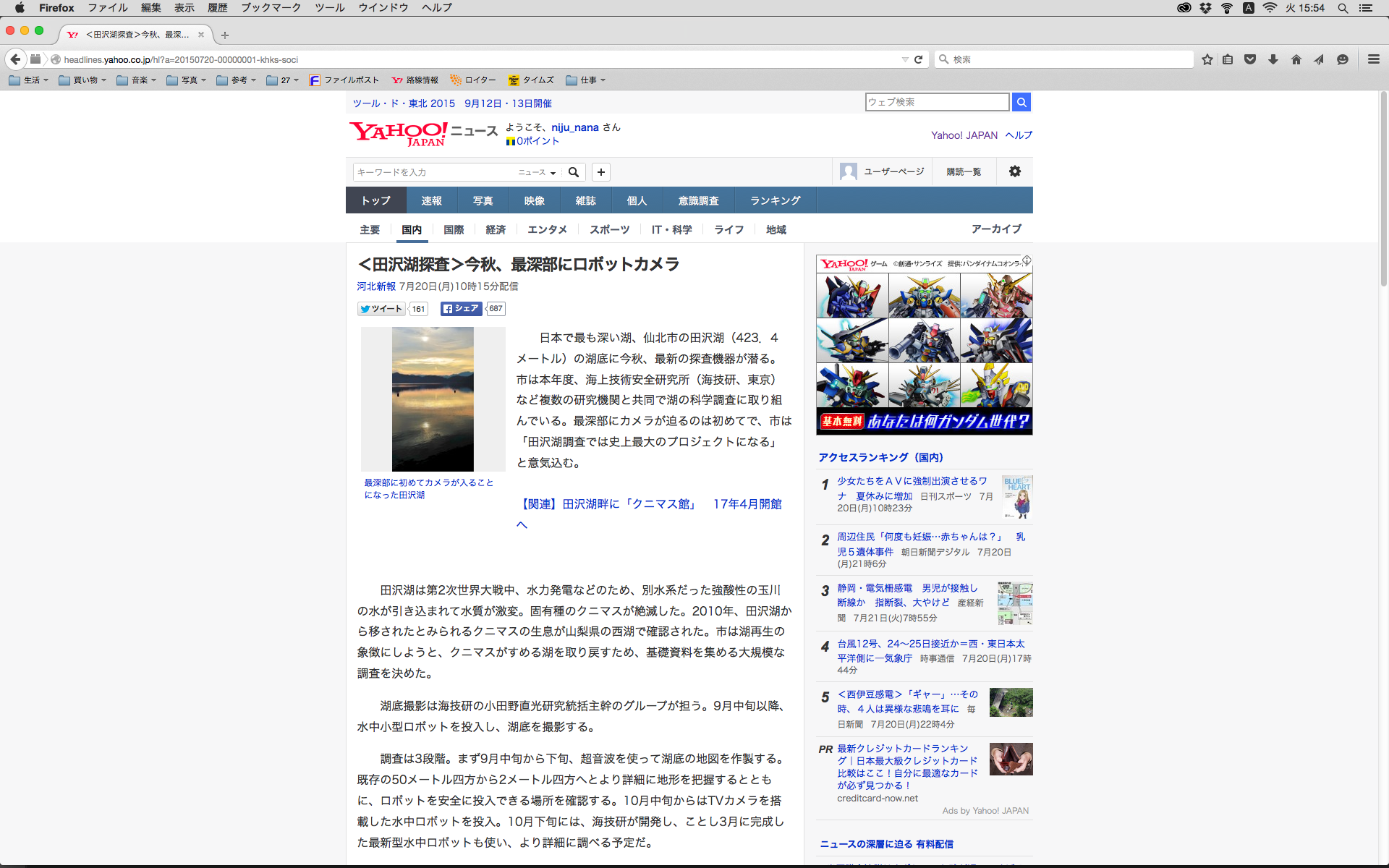Open the ブックマーク menu in menu bar
The width and height of the screenshot is (1389, 868).
coord(271,8)
